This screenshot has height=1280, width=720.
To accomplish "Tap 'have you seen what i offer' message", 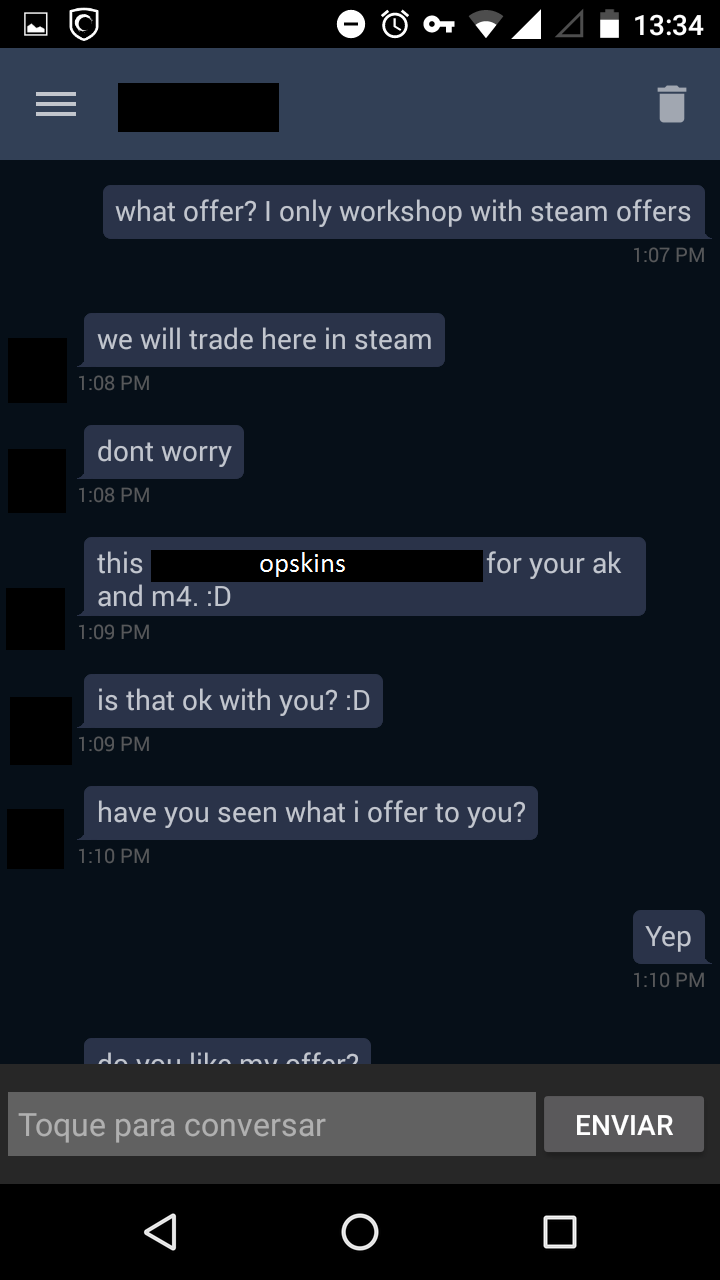I will tap(311, 813).
